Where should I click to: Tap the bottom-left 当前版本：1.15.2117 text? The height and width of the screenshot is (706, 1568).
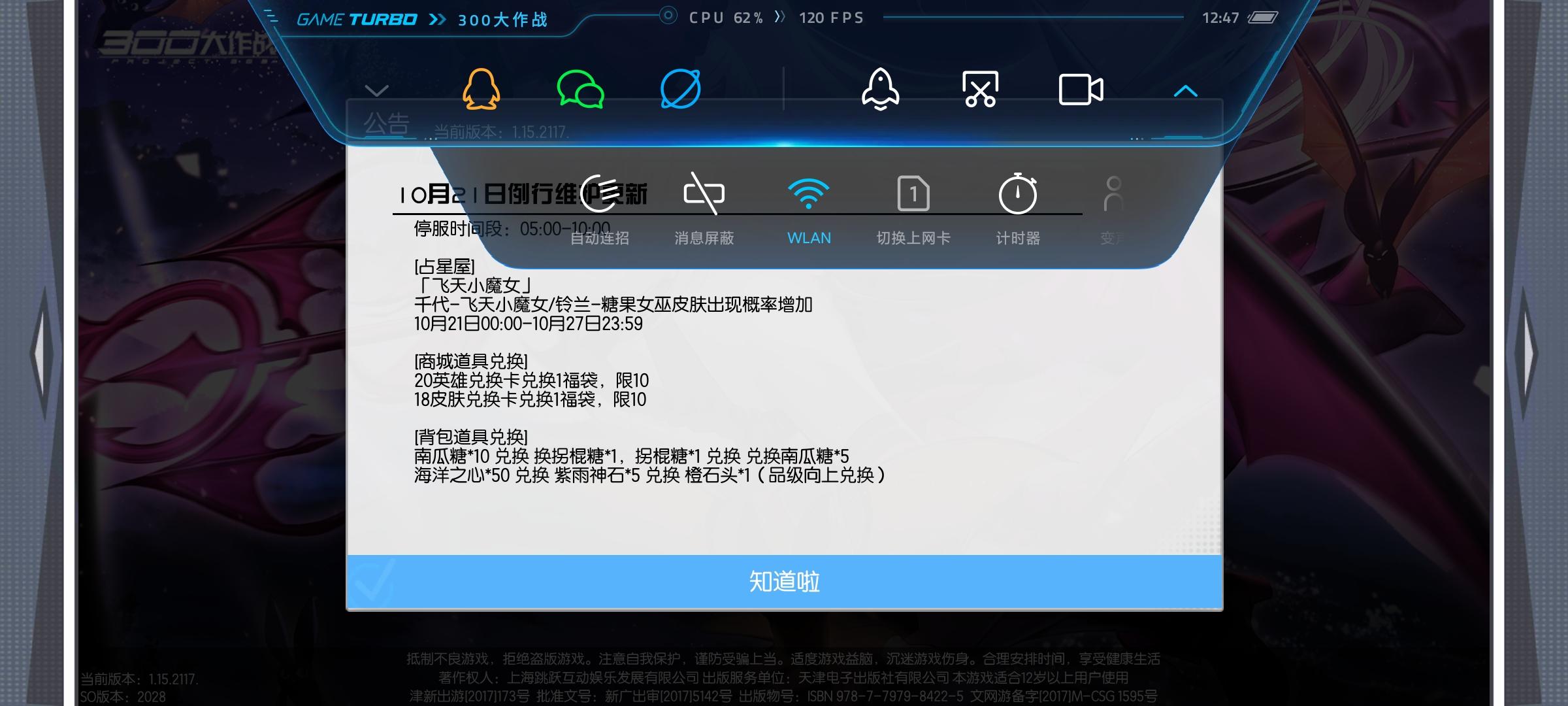click(x=139, y=679)
